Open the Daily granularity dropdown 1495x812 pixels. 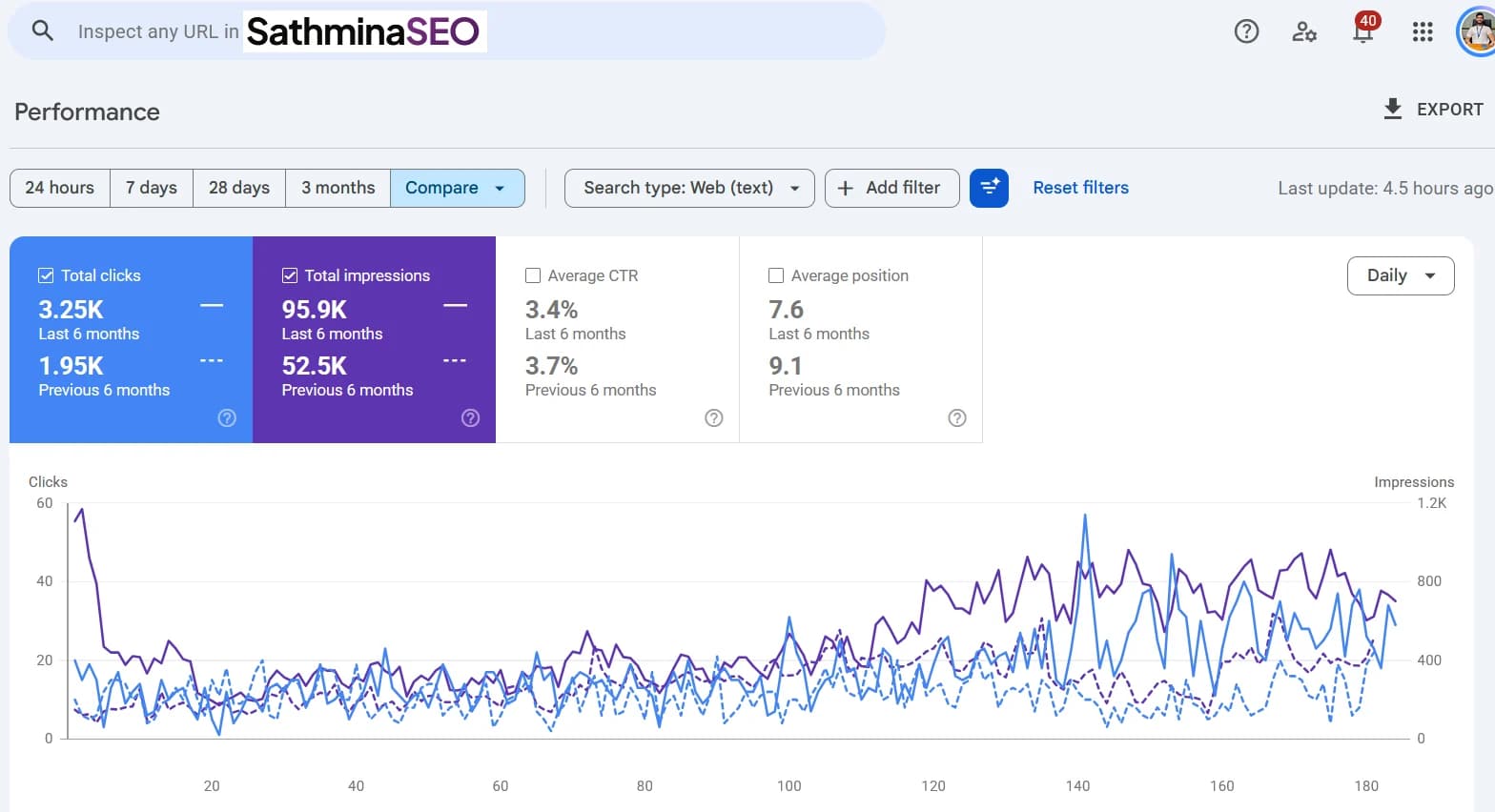point(1401,275)
